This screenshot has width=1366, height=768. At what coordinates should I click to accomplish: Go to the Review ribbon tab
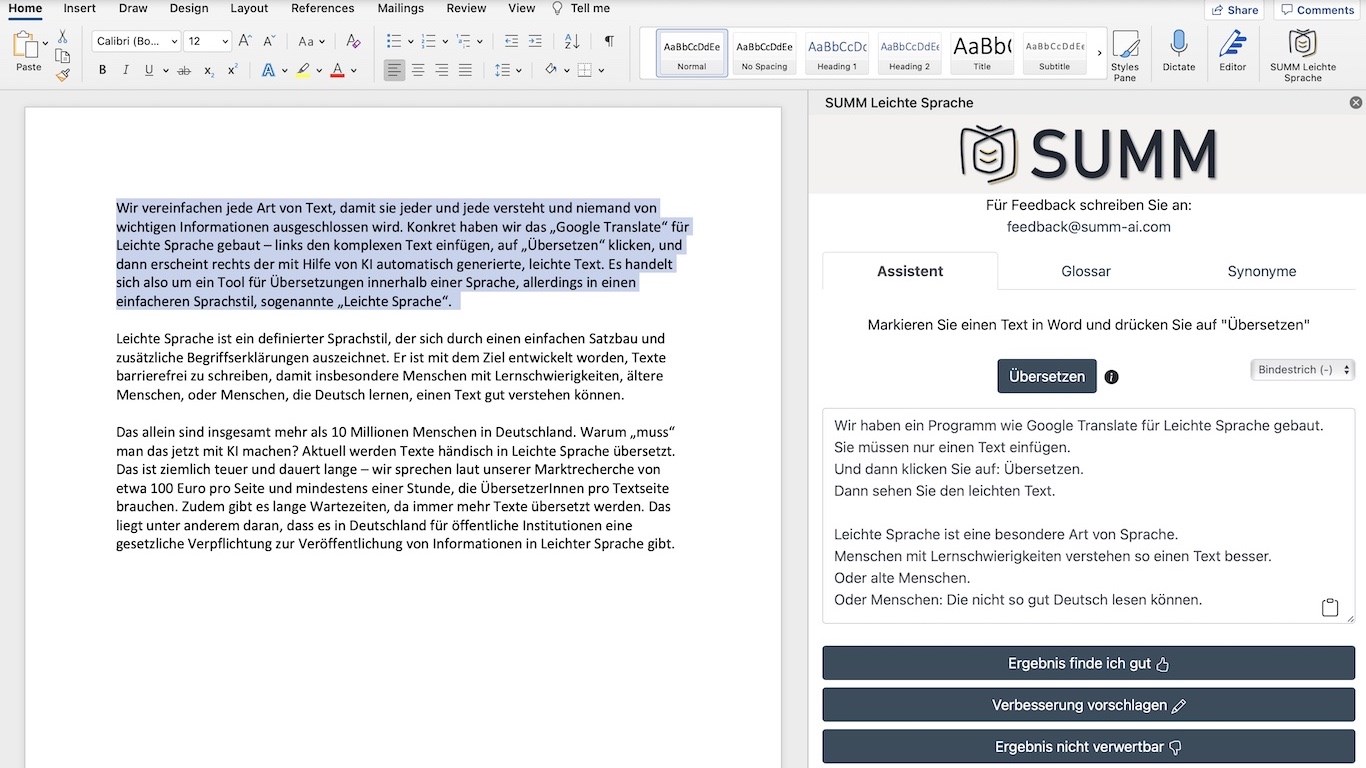pos(466,8)
